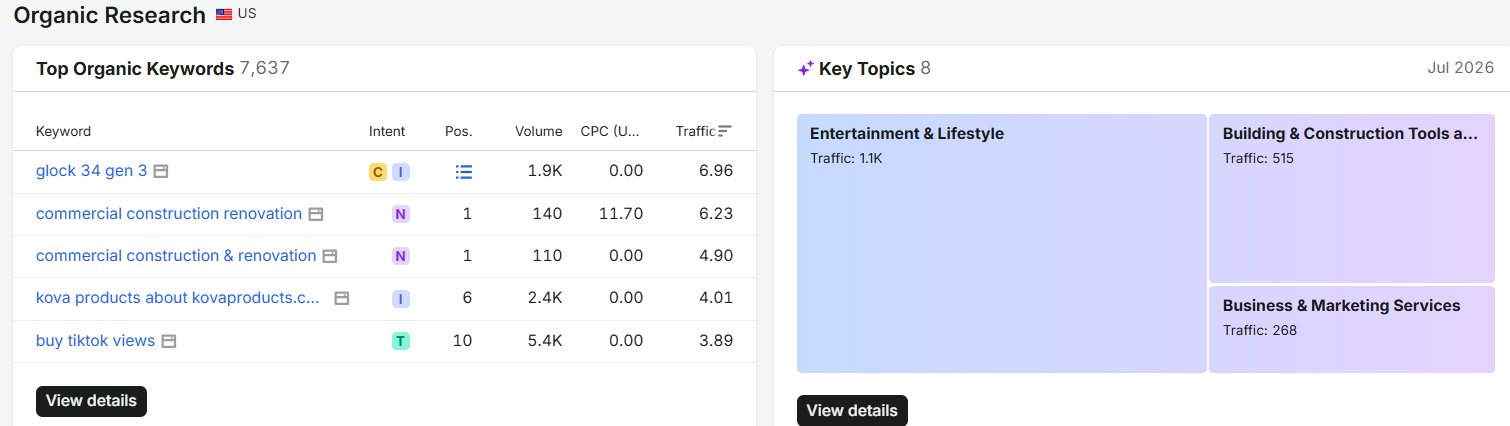Open SERP snapshot icon for glock 34 gen 3
1510x426 pixels.
(x=161, y=171)
